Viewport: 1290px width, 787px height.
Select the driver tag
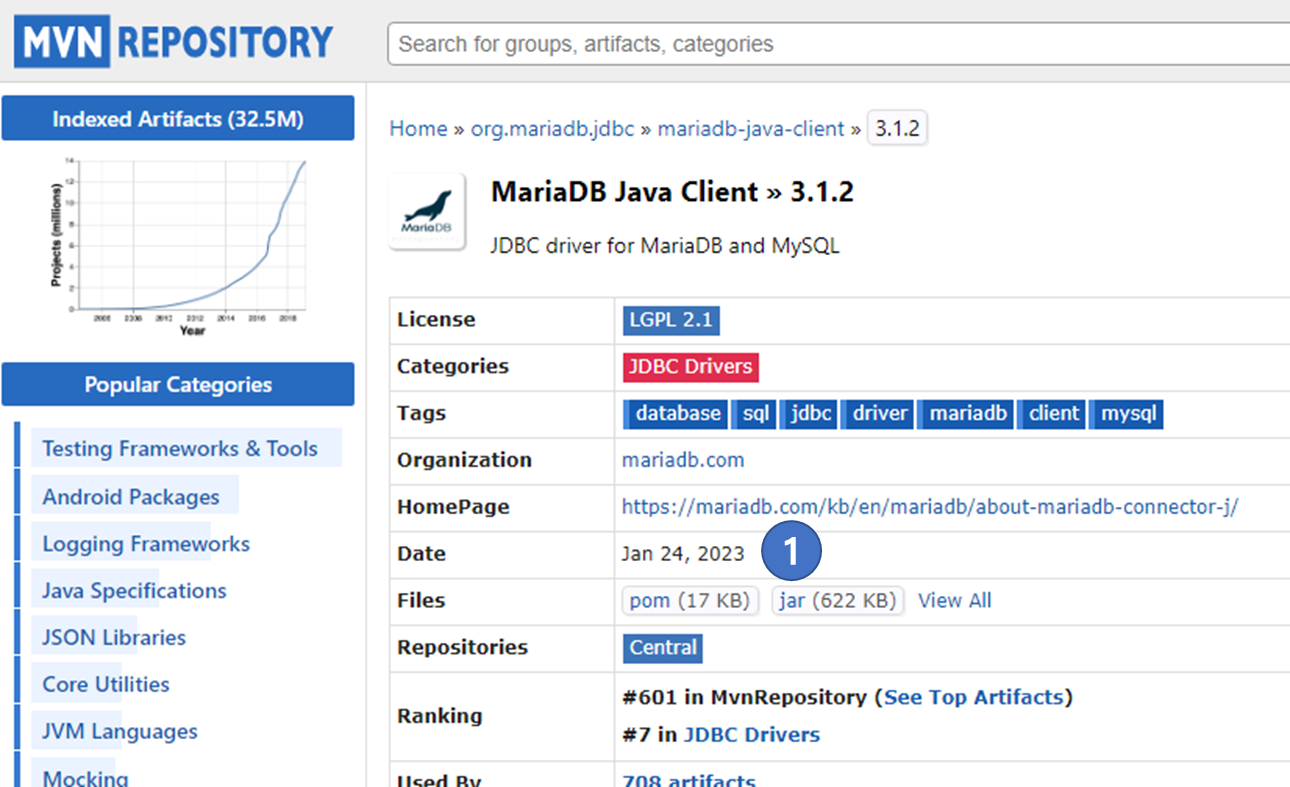coord(878,414)
